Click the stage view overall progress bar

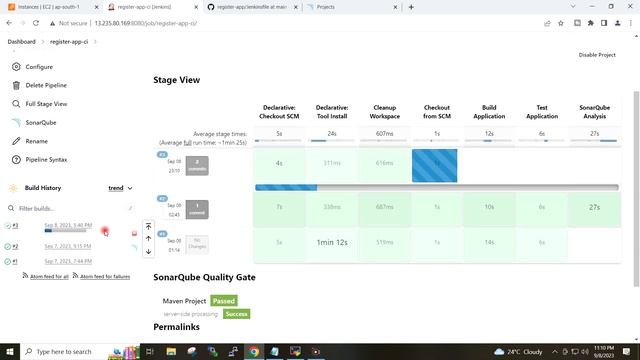click(x=437, y=187)
